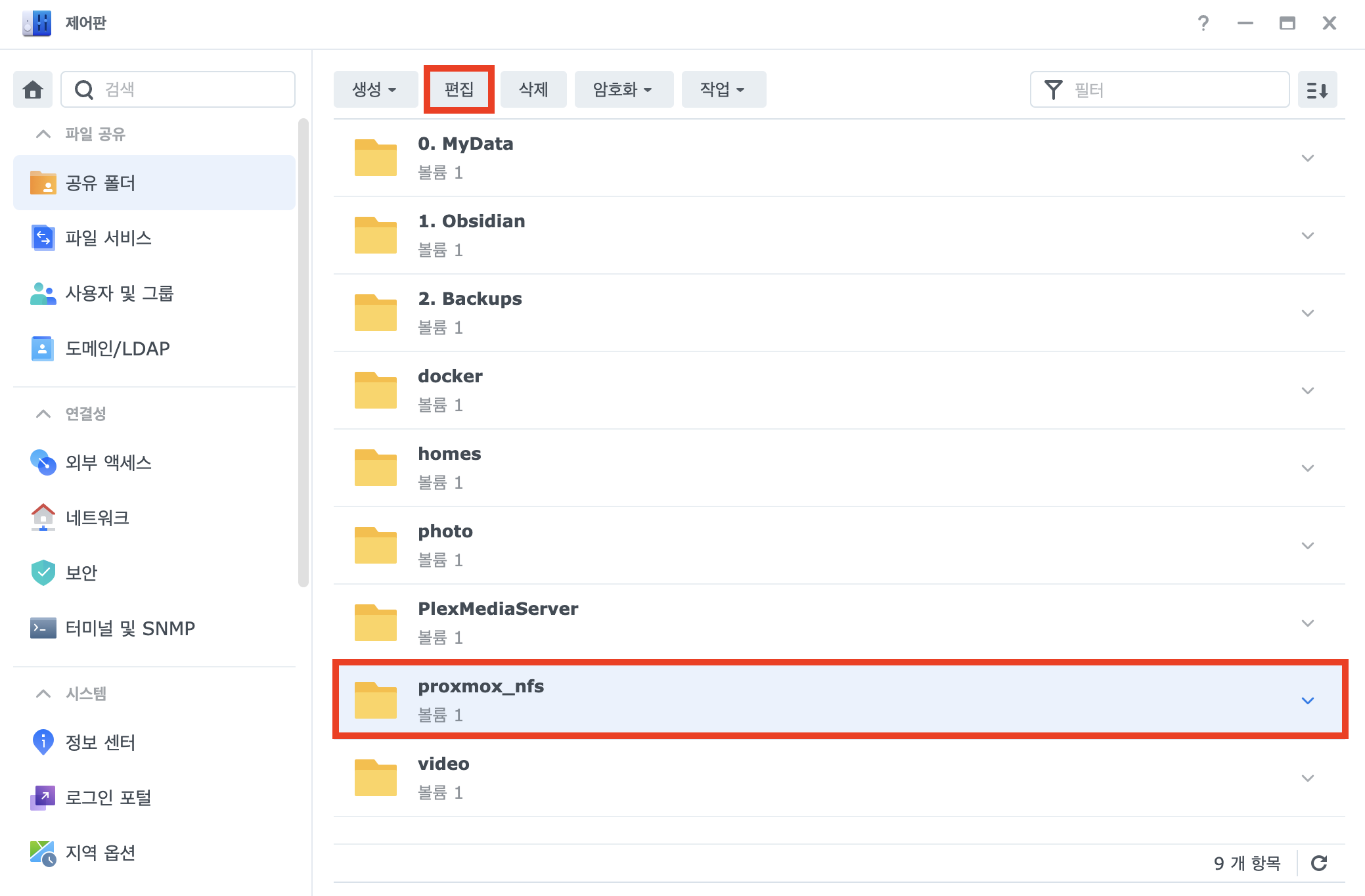Open the help question mark icon
This screenshot has height=896, width=1365.
tap(1203, 24)
